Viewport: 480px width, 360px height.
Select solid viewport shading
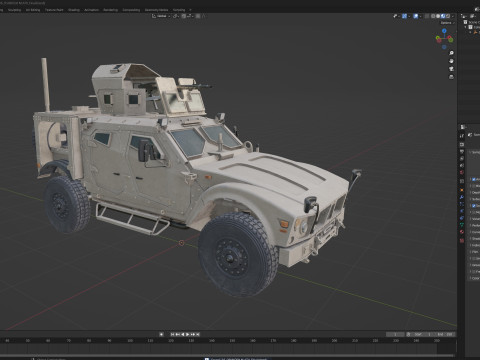tap(438, 16)
